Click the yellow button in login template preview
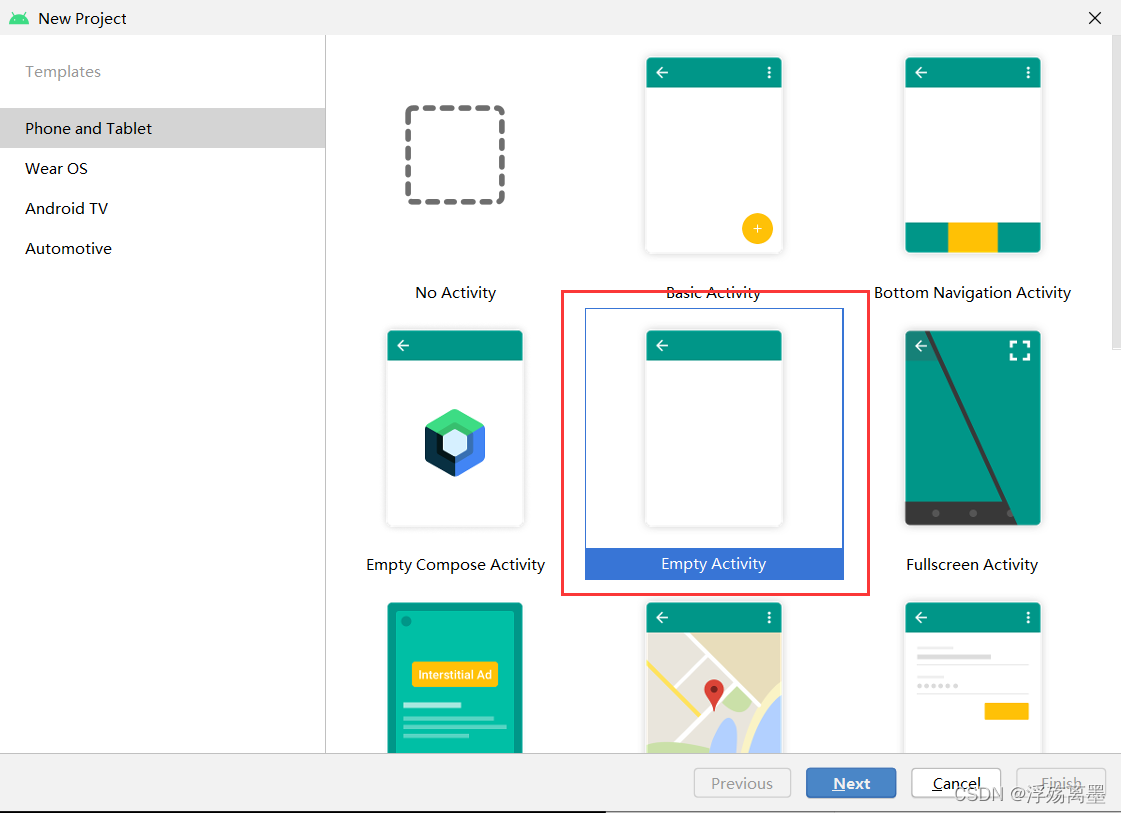Screen dimensions: 1121x813 (1006, 711)
